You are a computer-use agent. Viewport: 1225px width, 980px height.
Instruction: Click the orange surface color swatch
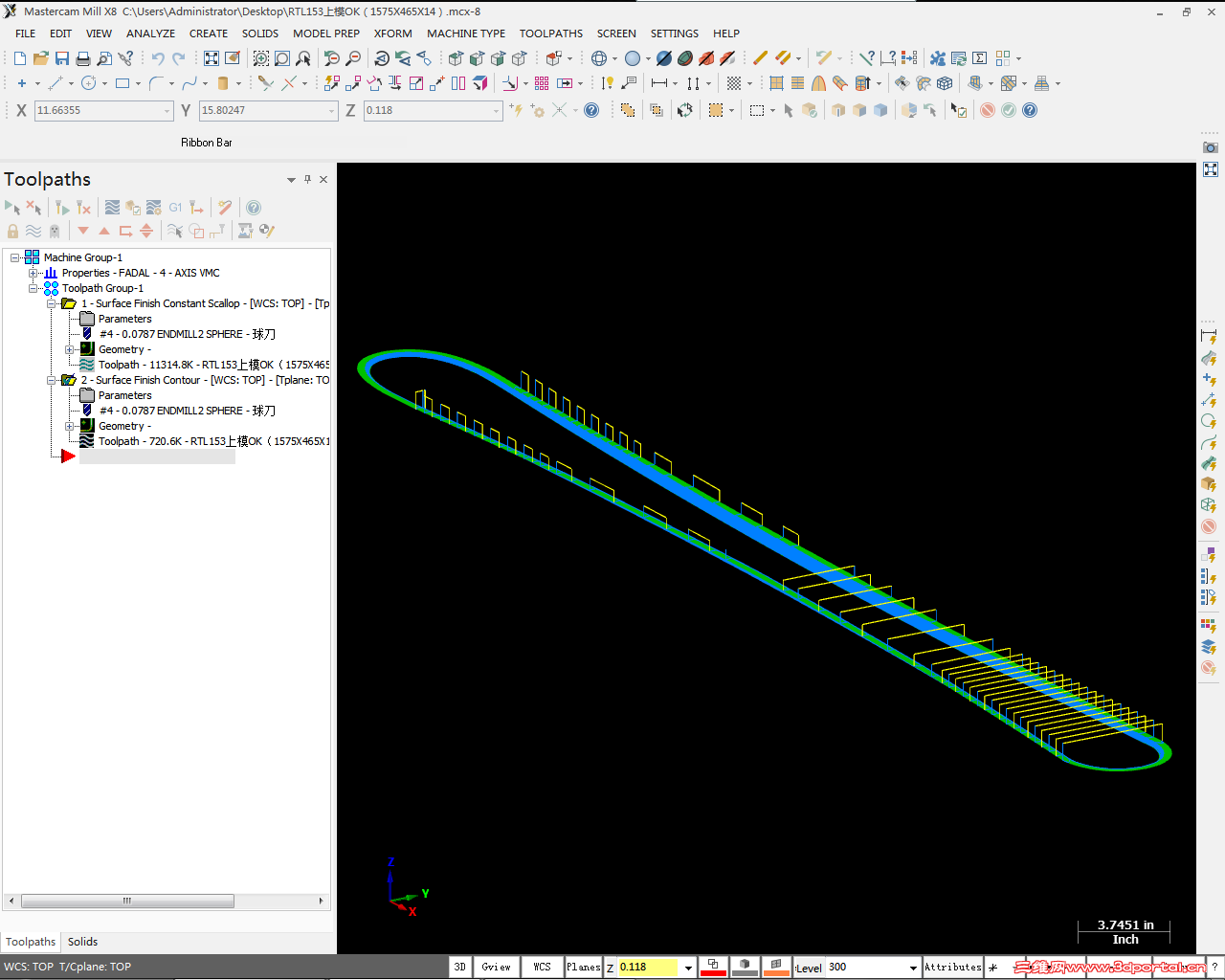[x=776, y=967]
